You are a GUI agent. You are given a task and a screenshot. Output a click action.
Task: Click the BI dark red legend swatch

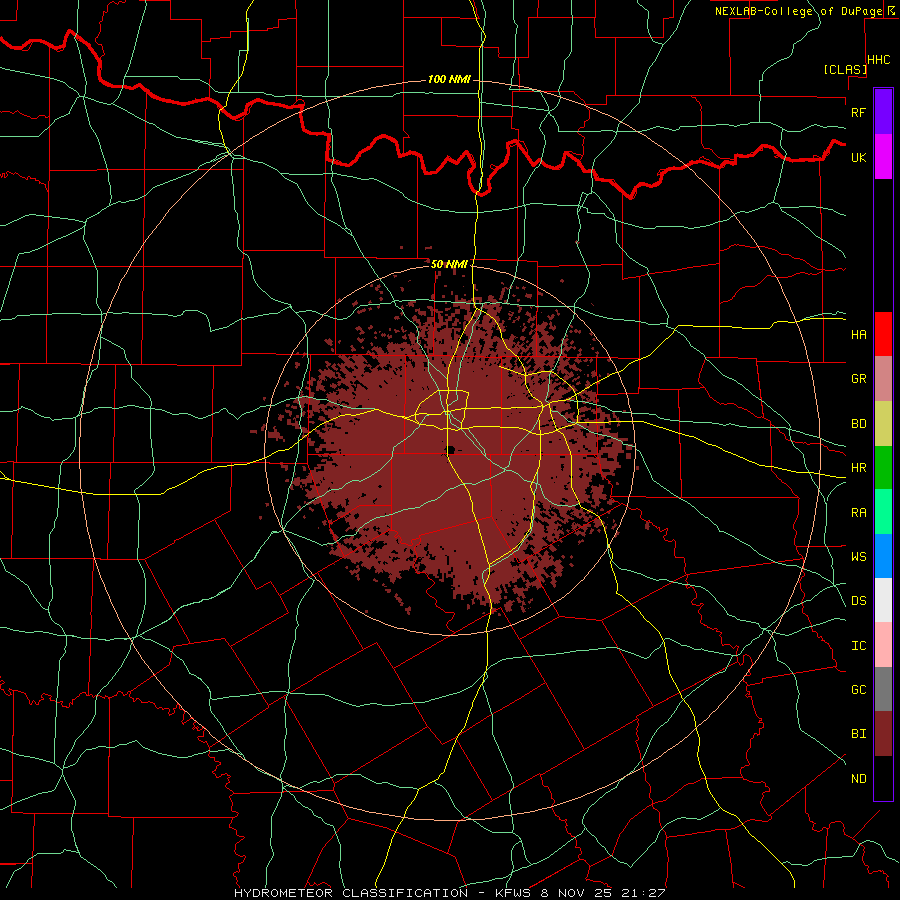883,734
